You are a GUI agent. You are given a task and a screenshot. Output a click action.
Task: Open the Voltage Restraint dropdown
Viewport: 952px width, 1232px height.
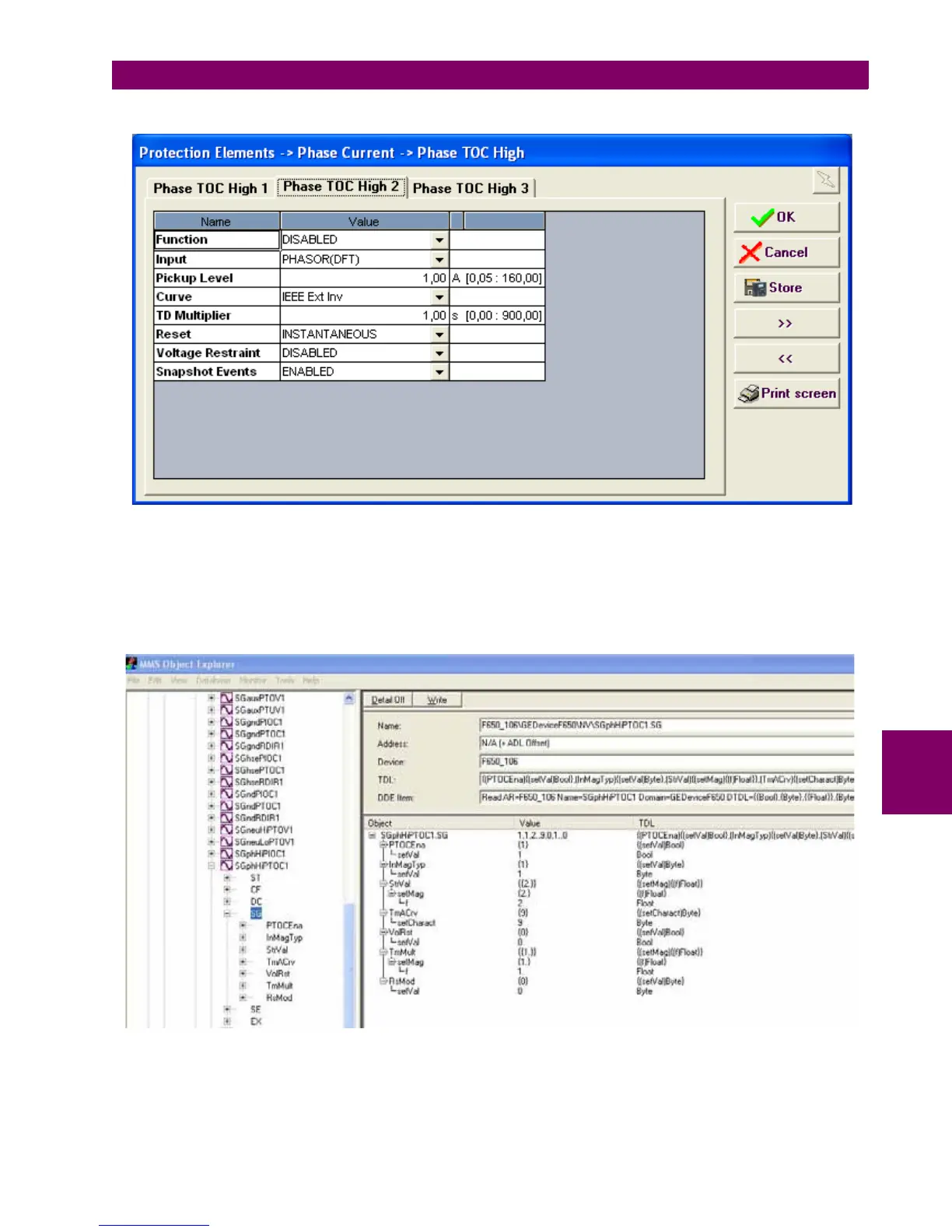click(x=439, y=353)
